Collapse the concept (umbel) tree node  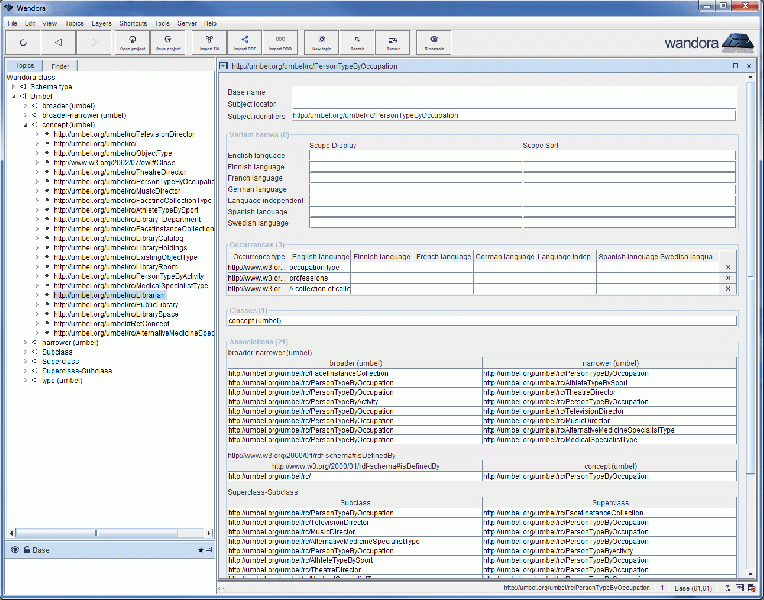[24, 124]
